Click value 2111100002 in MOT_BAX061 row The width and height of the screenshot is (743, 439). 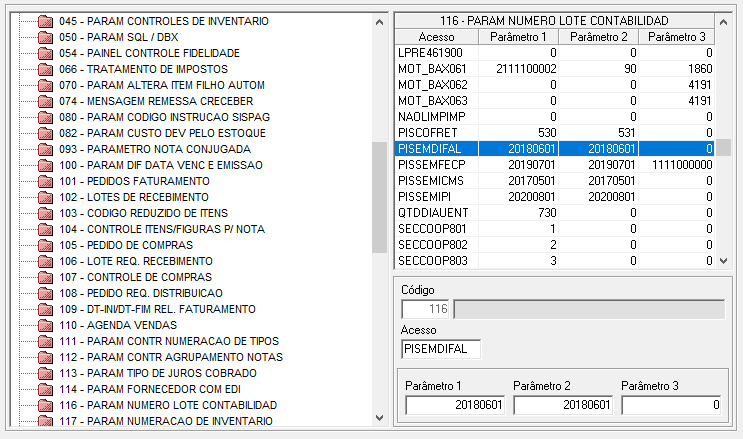pos(526,69)
